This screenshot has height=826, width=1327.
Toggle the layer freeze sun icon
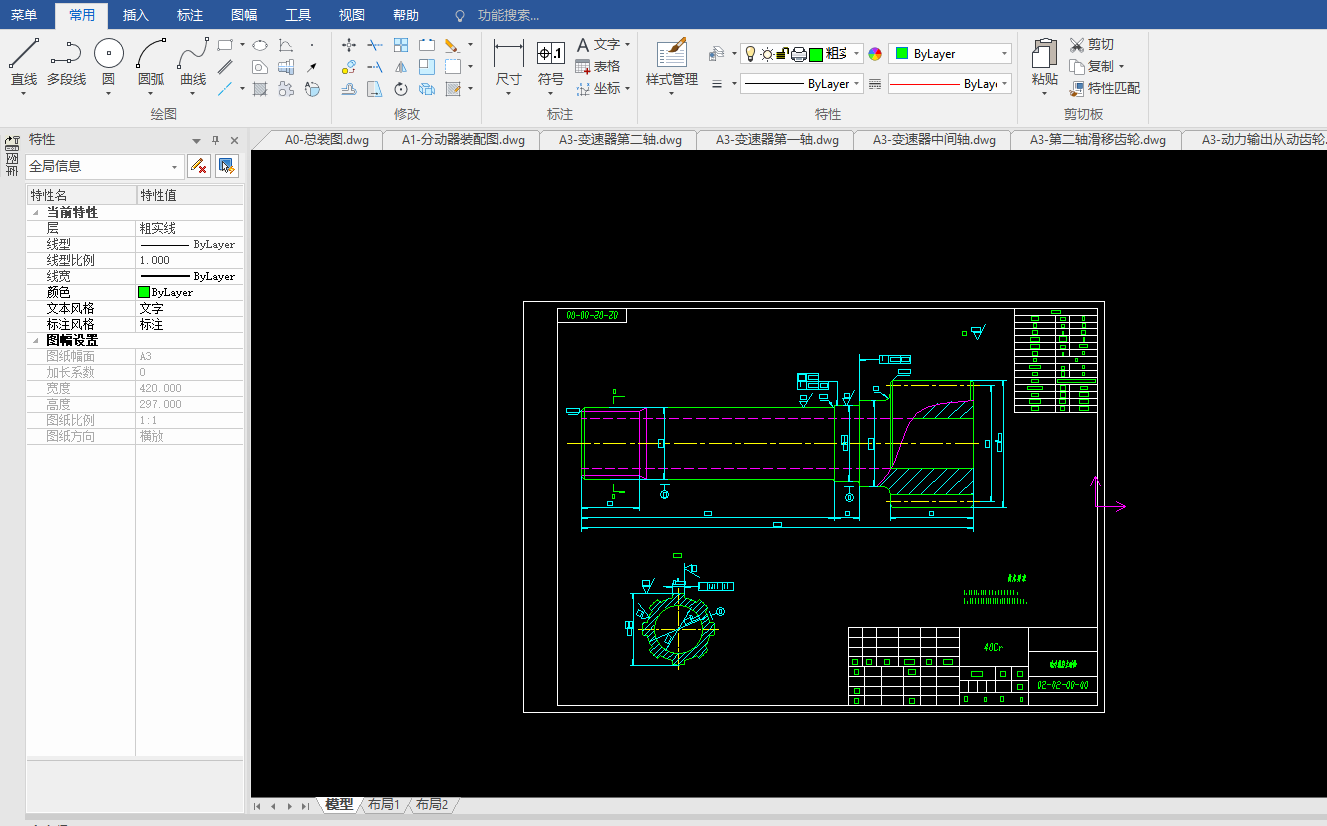(767, 54)
